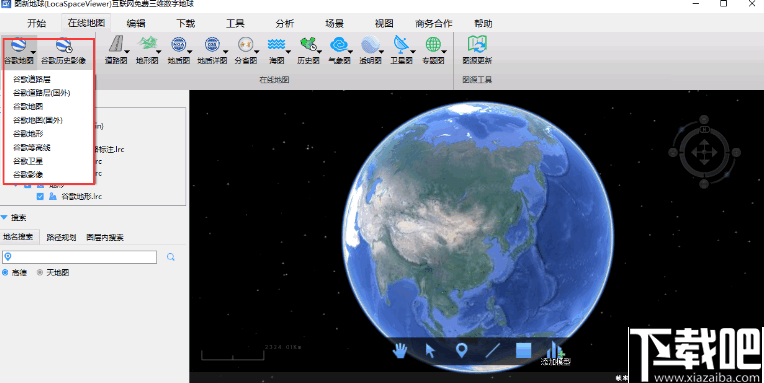
Task: Click the right rotate button on compass
Action: point(736,153)
